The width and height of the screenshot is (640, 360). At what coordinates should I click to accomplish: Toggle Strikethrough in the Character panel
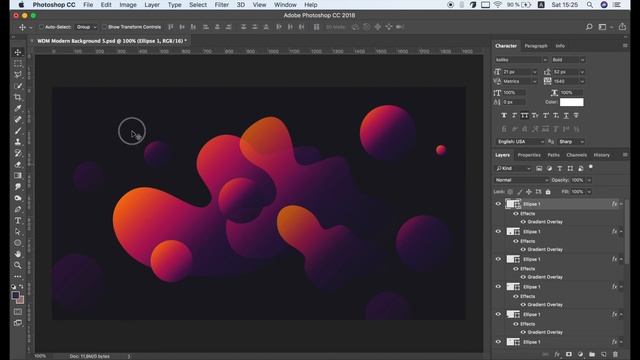point(576,116)
